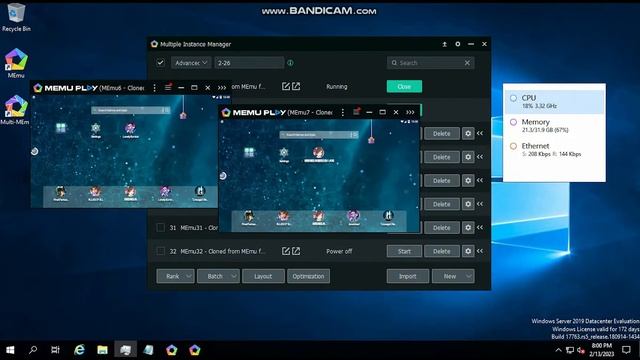Click the Optimization button

coord(308,276)
